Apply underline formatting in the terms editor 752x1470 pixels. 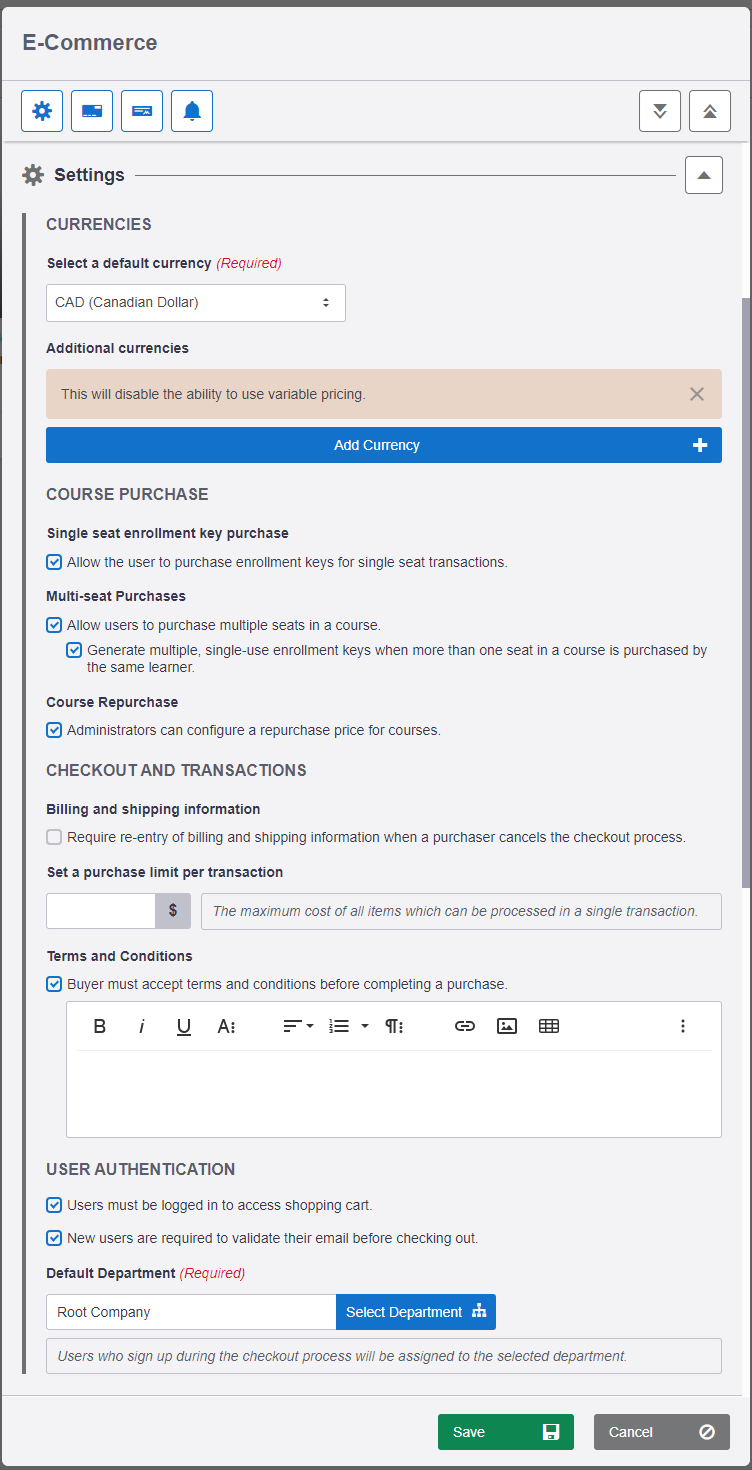tap(183, 1025)
